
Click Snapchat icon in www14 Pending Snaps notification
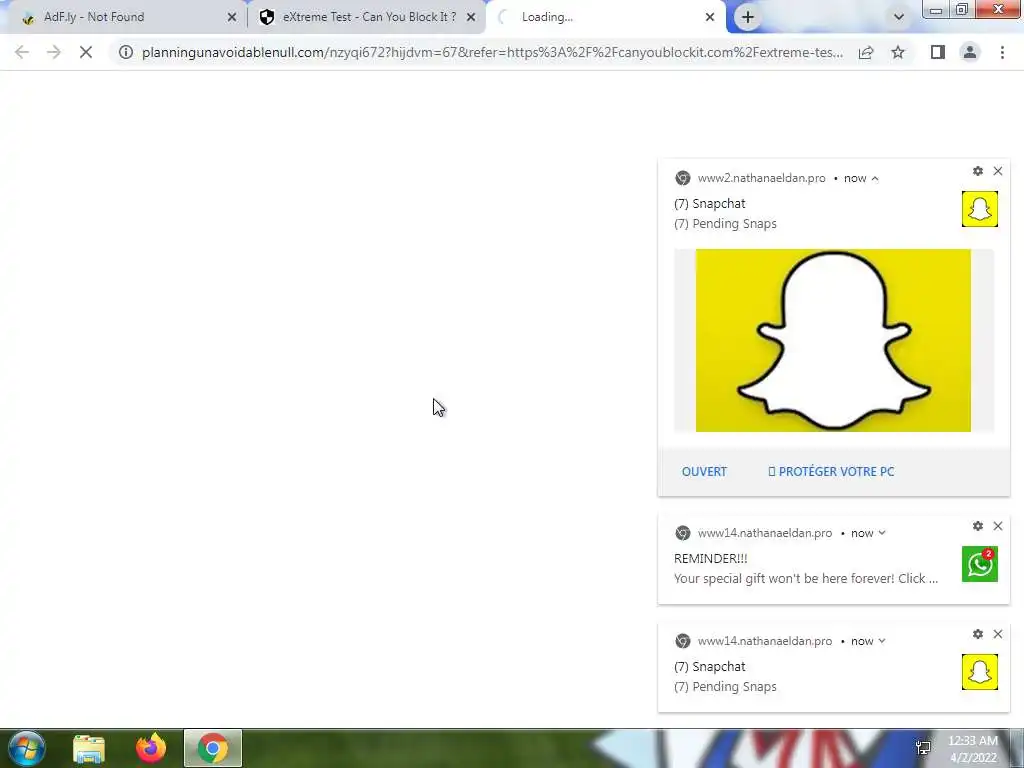pos(980,672)
